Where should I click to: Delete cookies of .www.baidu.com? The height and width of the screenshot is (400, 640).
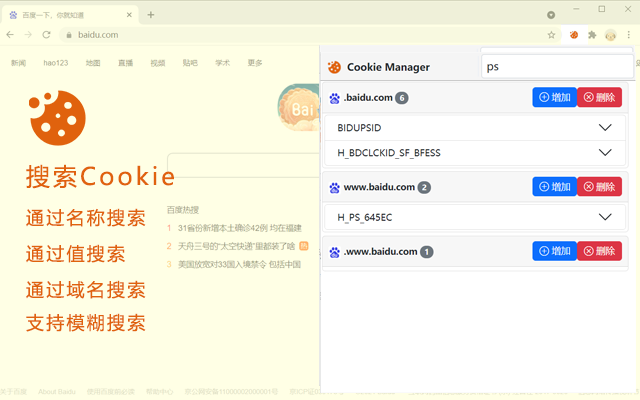(599, 251)
